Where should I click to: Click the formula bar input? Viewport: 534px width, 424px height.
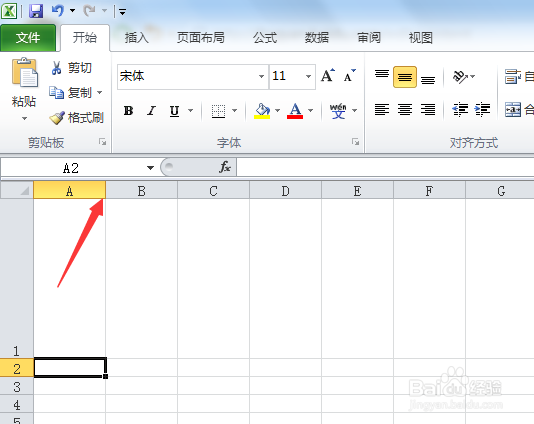pos(385,167)
